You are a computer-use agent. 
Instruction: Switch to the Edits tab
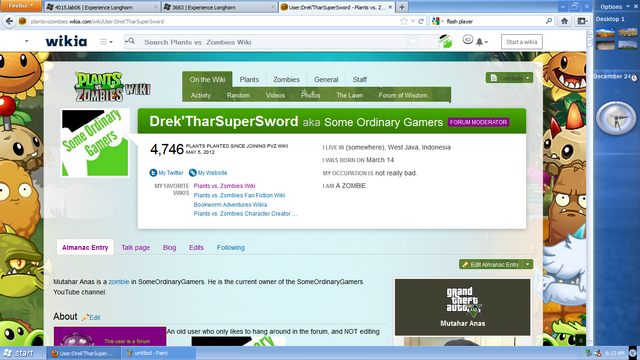tap(196, 247)
